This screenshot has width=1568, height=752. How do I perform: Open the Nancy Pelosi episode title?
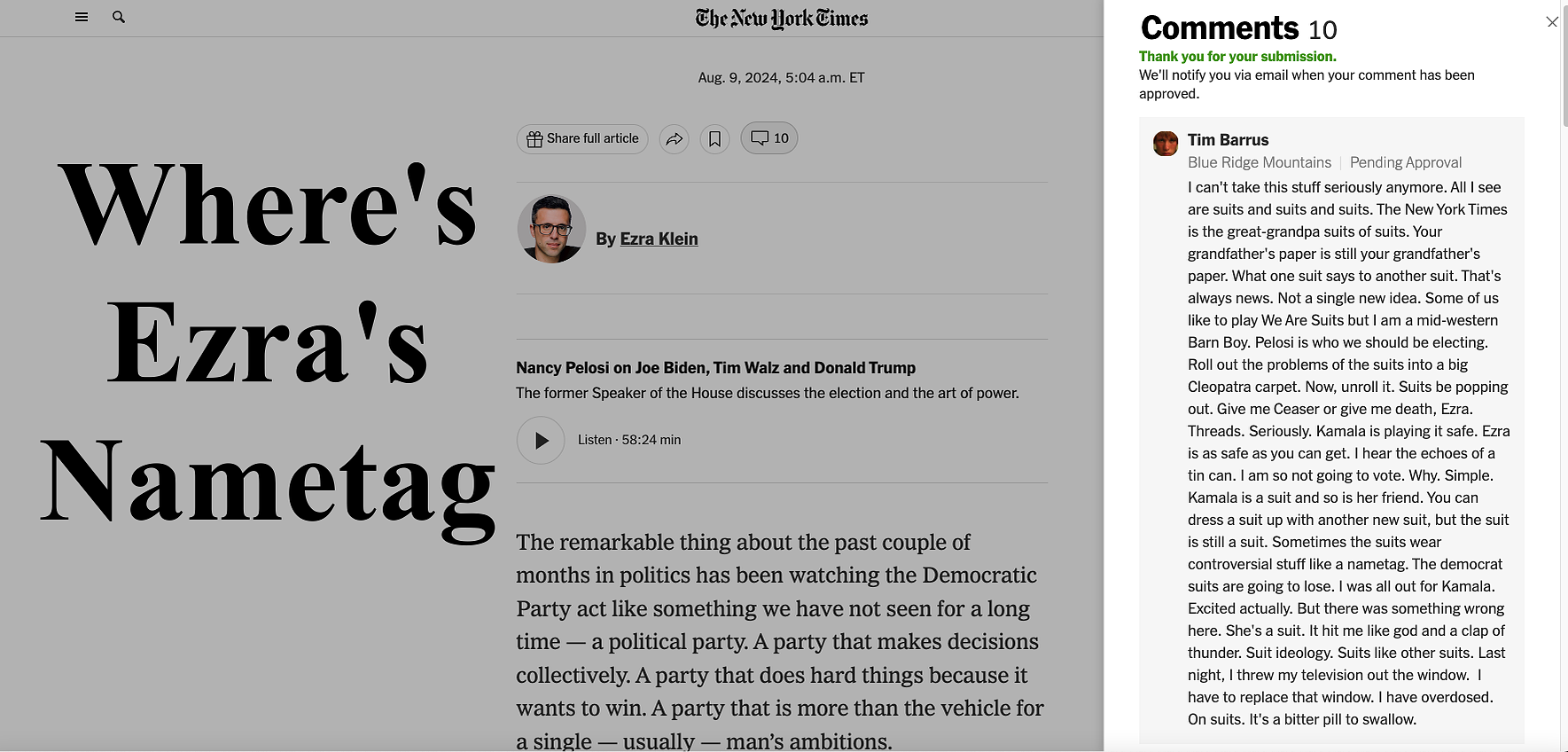point(716,367)
